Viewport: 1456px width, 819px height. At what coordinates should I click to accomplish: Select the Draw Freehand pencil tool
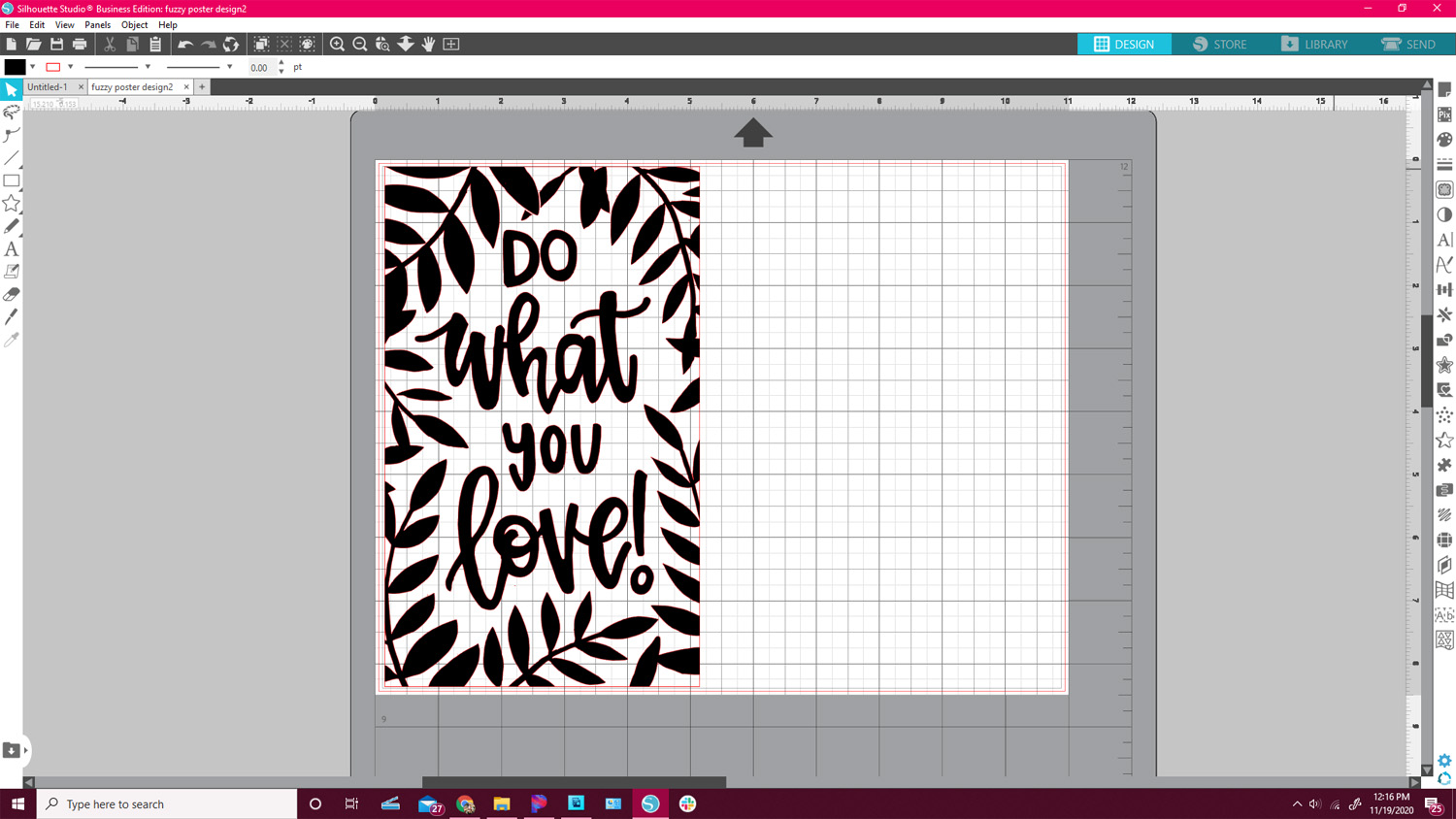tap(12, 226)
